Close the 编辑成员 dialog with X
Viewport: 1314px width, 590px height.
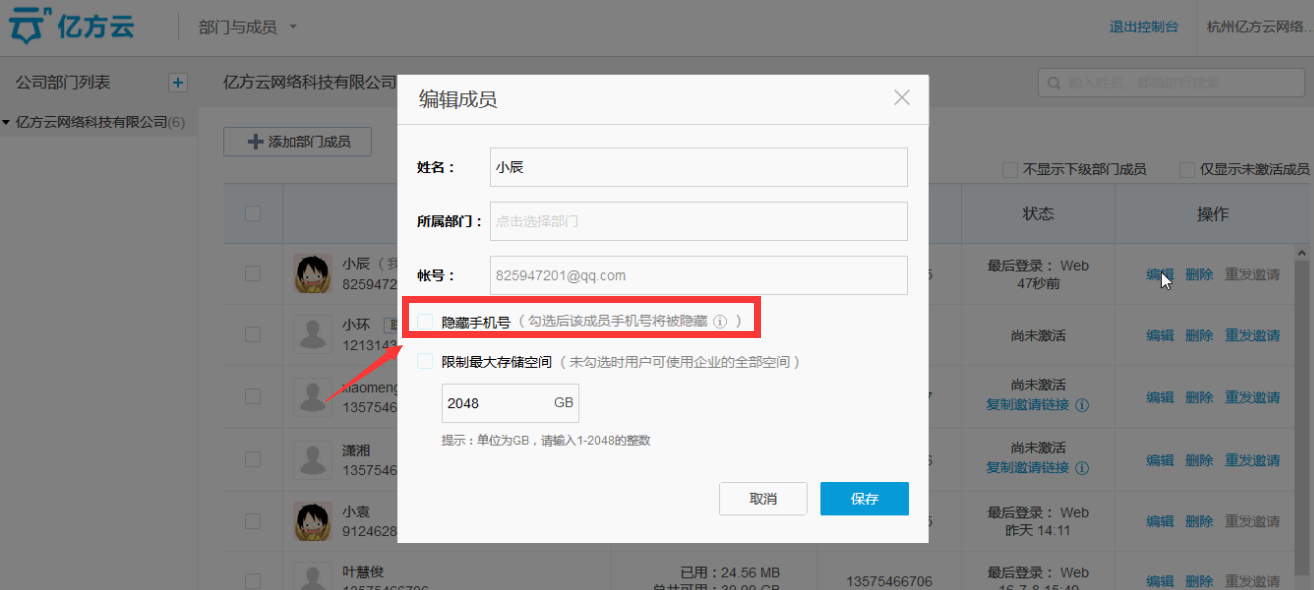(x=901, y=98)
